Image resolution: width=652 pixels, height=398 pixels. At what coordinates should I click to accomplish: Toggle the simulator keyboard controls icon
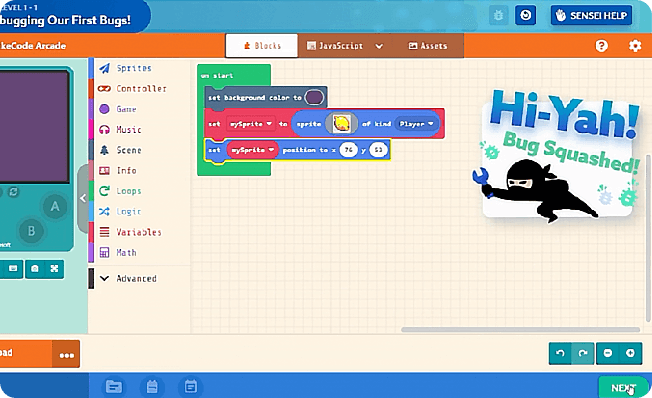13,269
